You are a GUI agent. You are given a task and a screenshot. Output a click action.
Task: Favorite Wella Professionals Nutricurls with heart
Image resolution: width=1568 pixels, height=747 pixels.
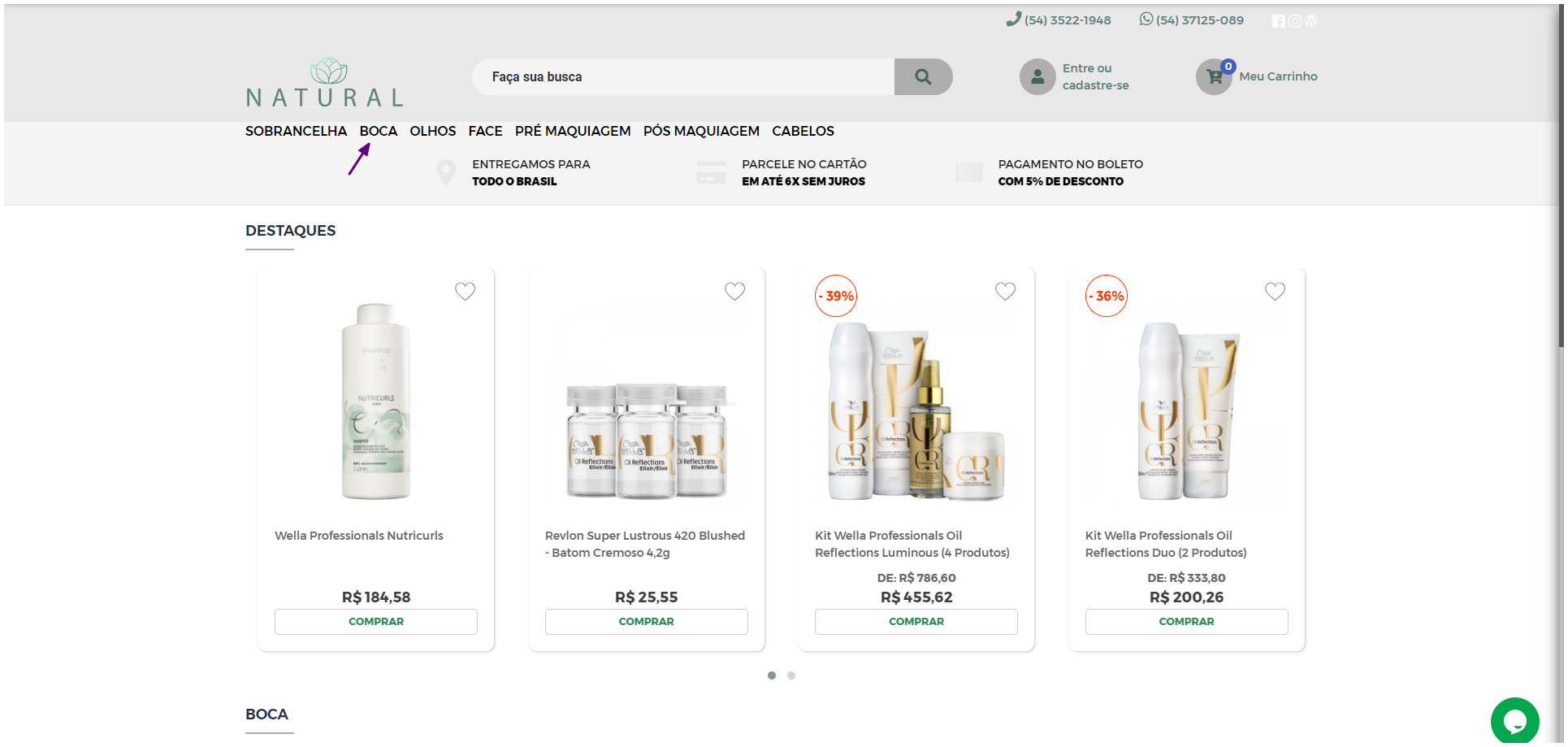465,291
